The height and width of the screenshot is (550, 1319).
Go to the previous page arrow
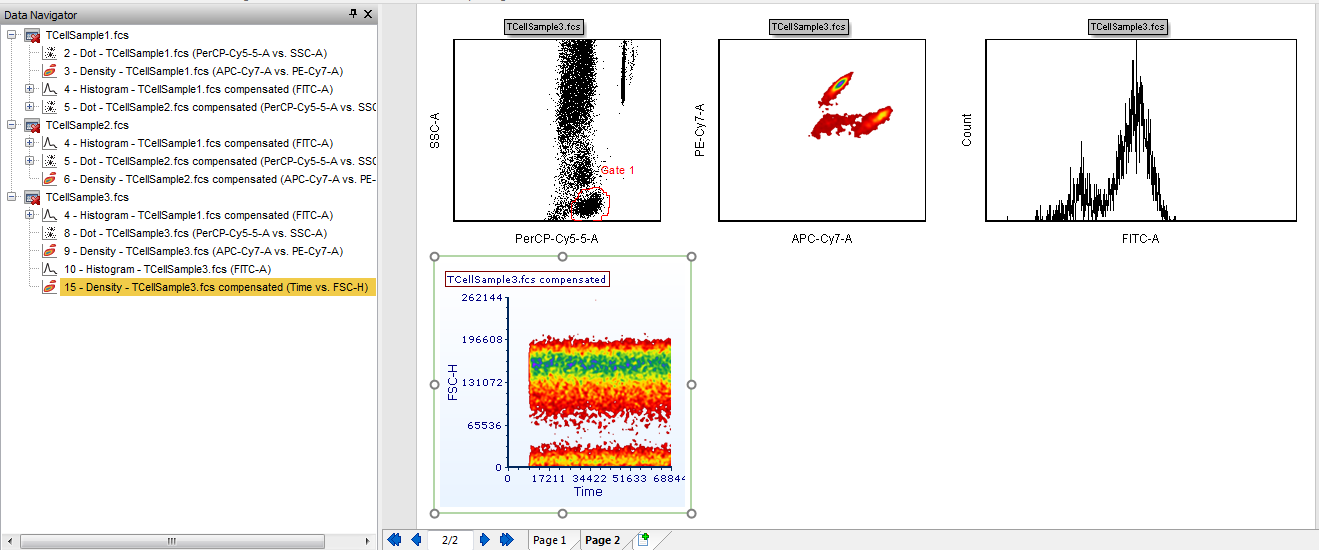[x=416, y=540]
